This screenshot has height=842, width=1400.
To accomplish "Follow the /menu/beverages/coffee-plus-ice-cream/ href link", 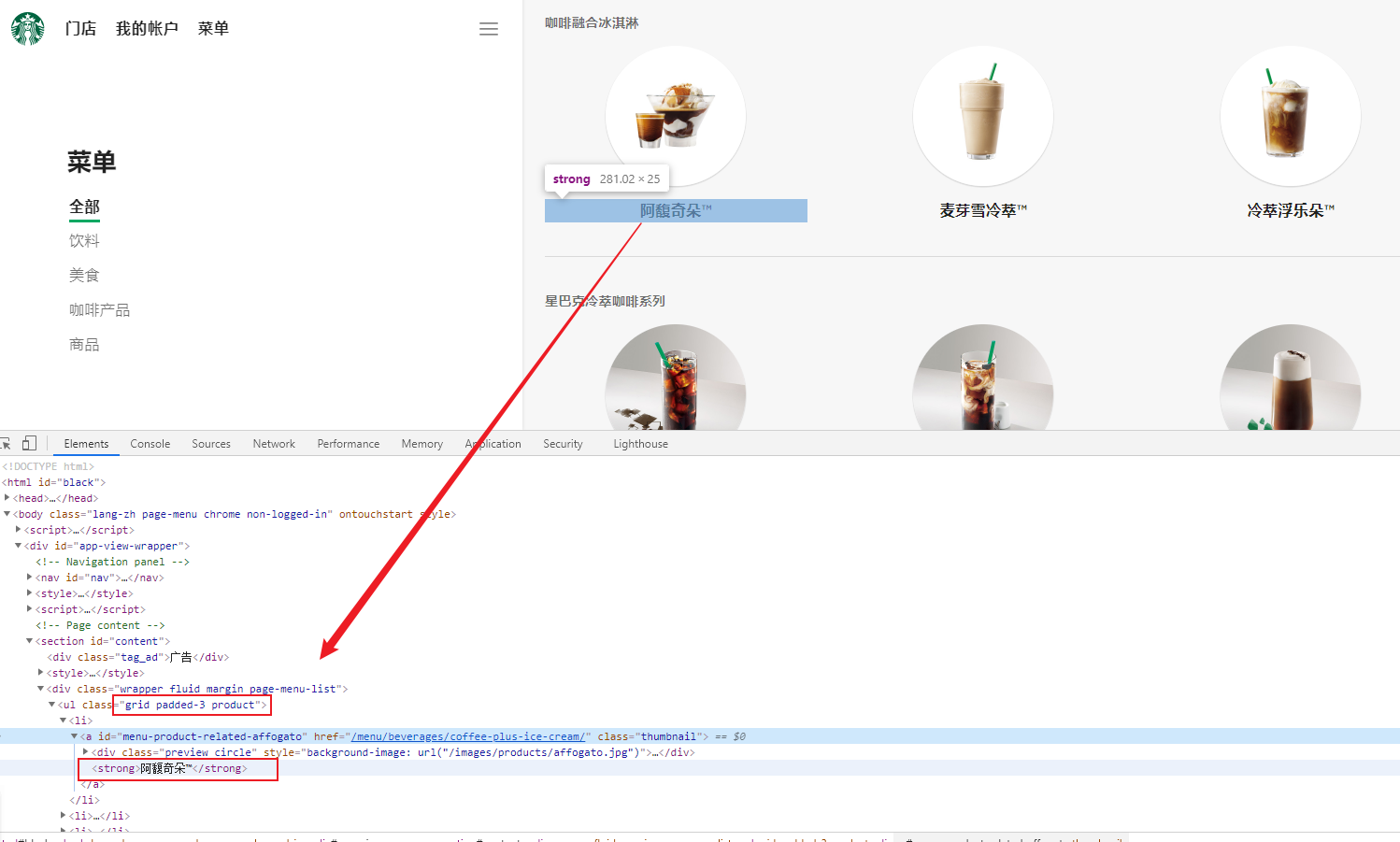I will click(468, 736).
